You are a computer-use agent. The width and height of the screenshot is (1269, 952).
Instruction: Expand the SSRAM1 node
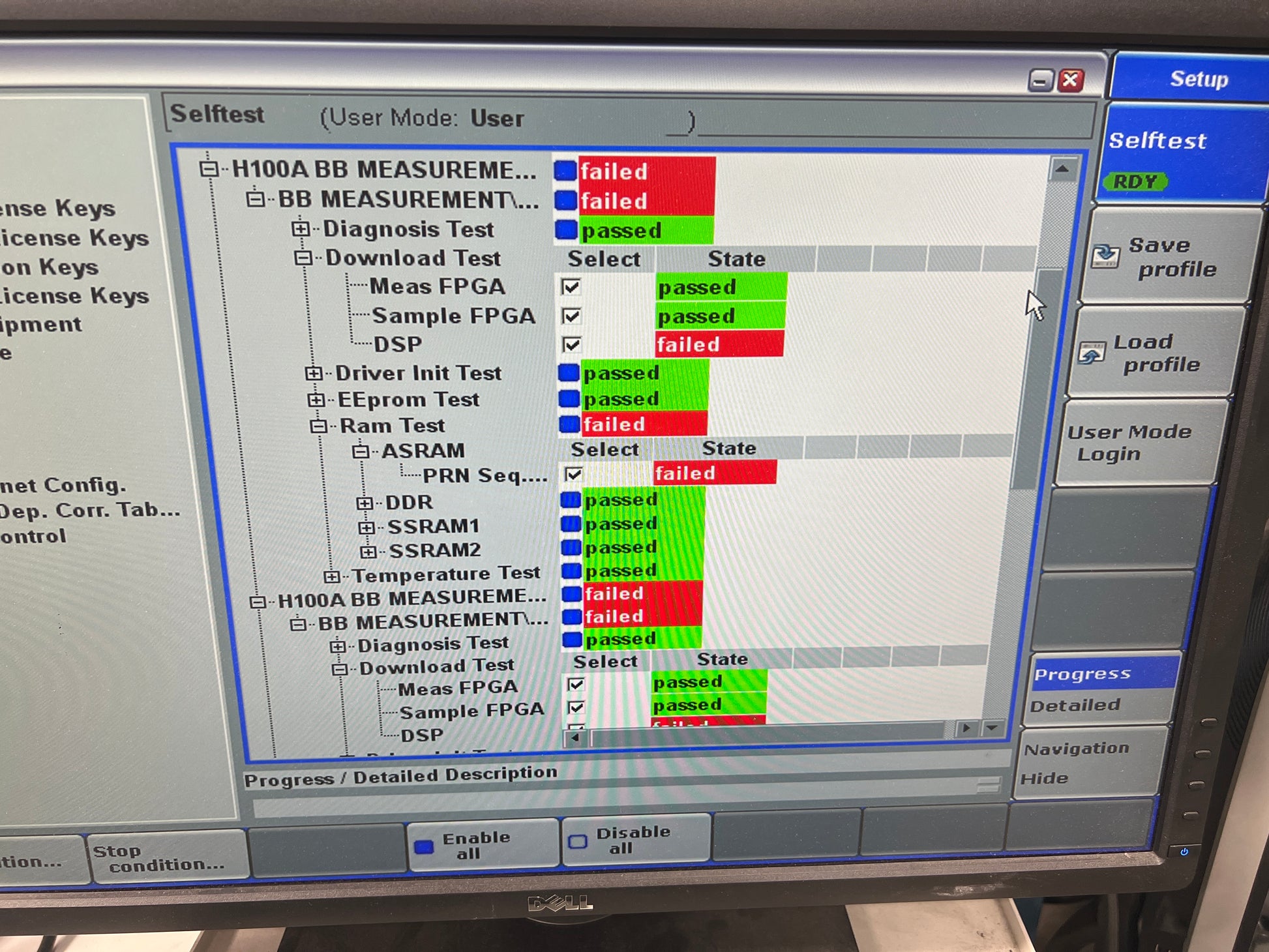click(x=366, y=527)
